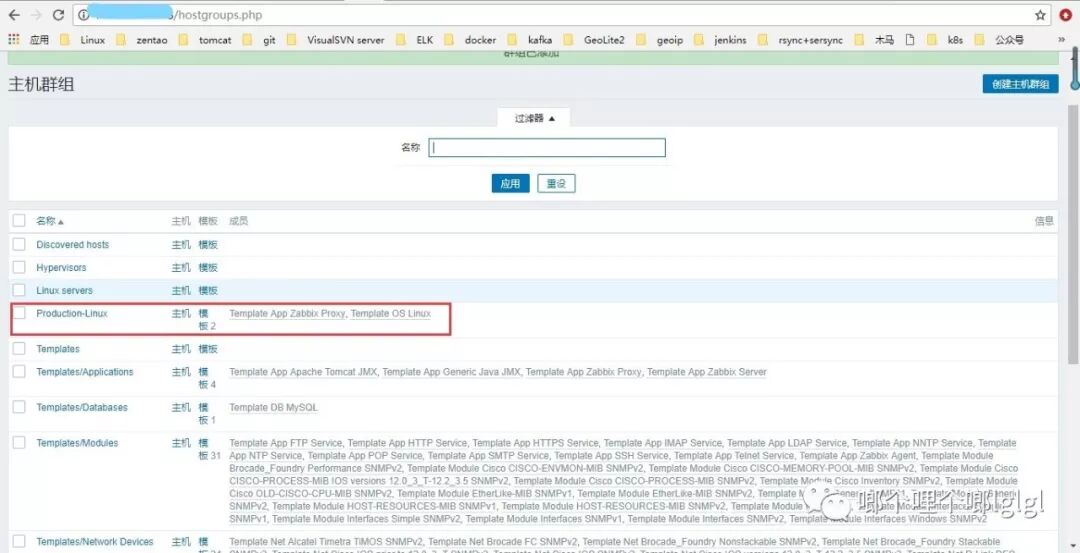1080x553 pixels.
Task: Open the Templates/Network Devices group link
Action: [x=95, y=542]
